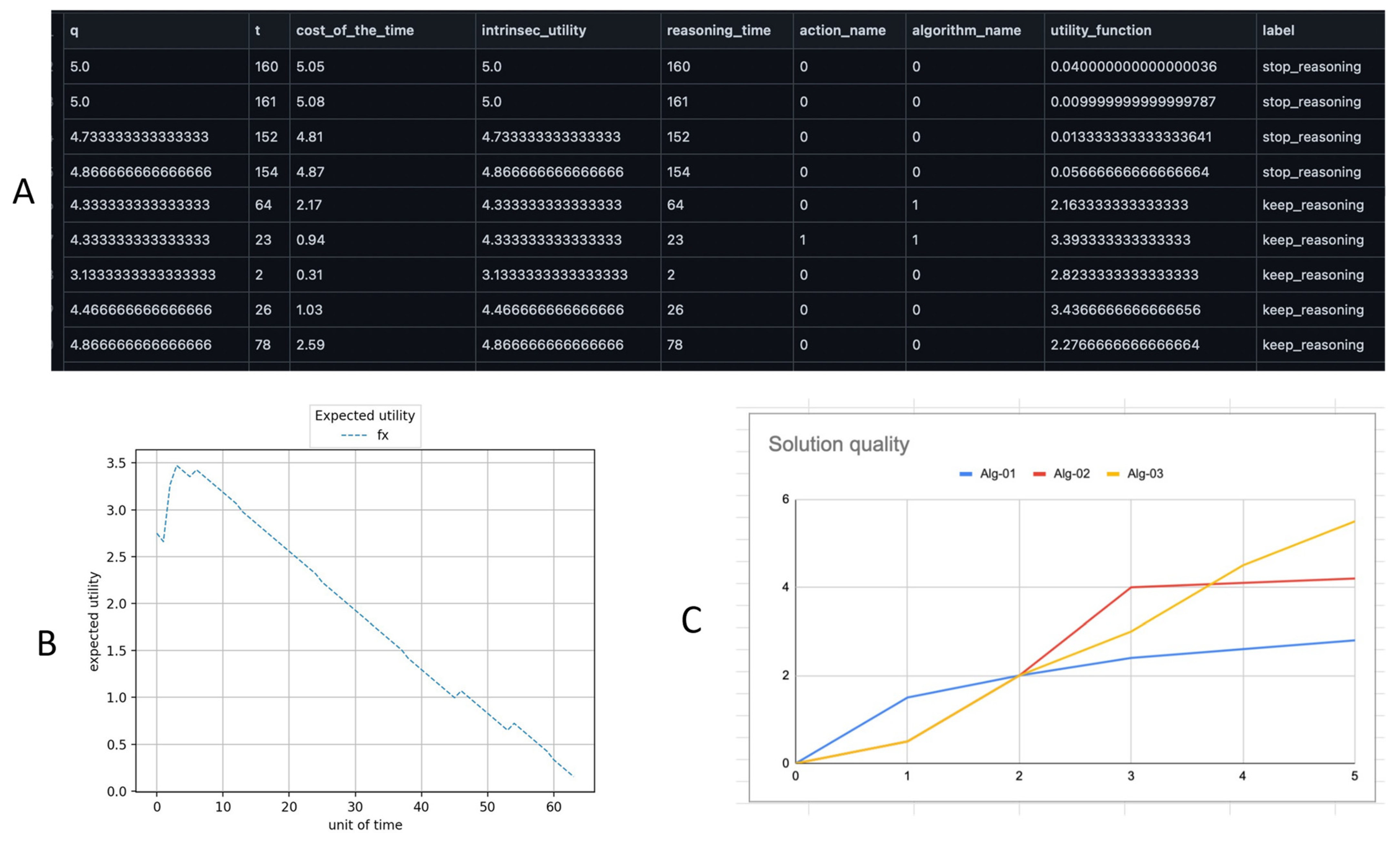This screenshot has height=843, width=1400.
Task: Click first stop_reasoning label cell
Action: (1311, 66)
